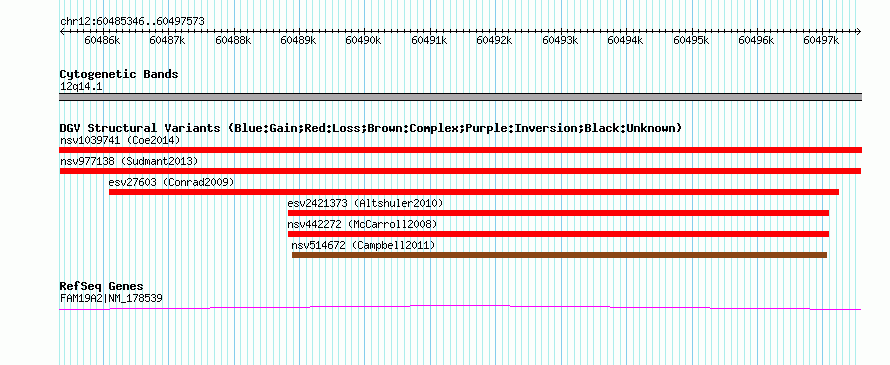Image resolution: width=890 pixels, height=365 pixels.
Task: Click the nsv1039741 (Coe2014) red variant bar
Action: [460, 150]
